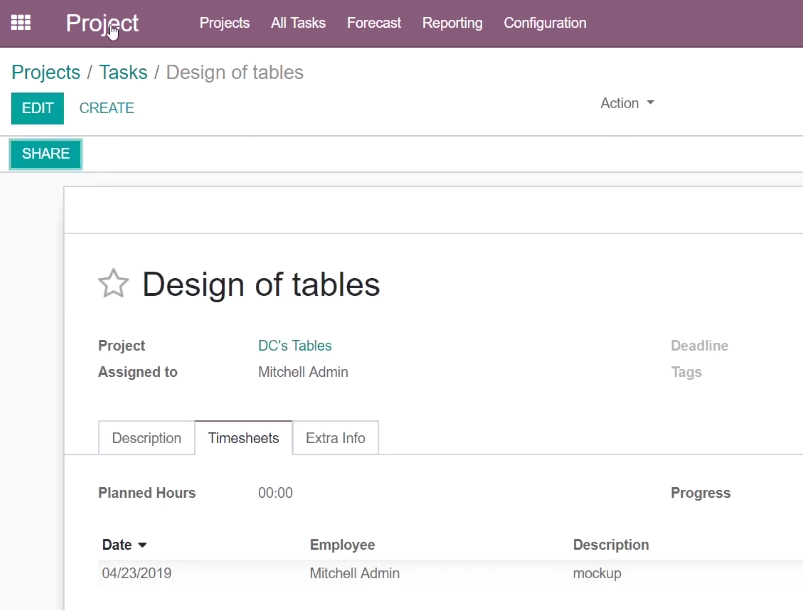Click the CREATE button
This screenshot has height=610, width=803.
(x=107, y=108)
